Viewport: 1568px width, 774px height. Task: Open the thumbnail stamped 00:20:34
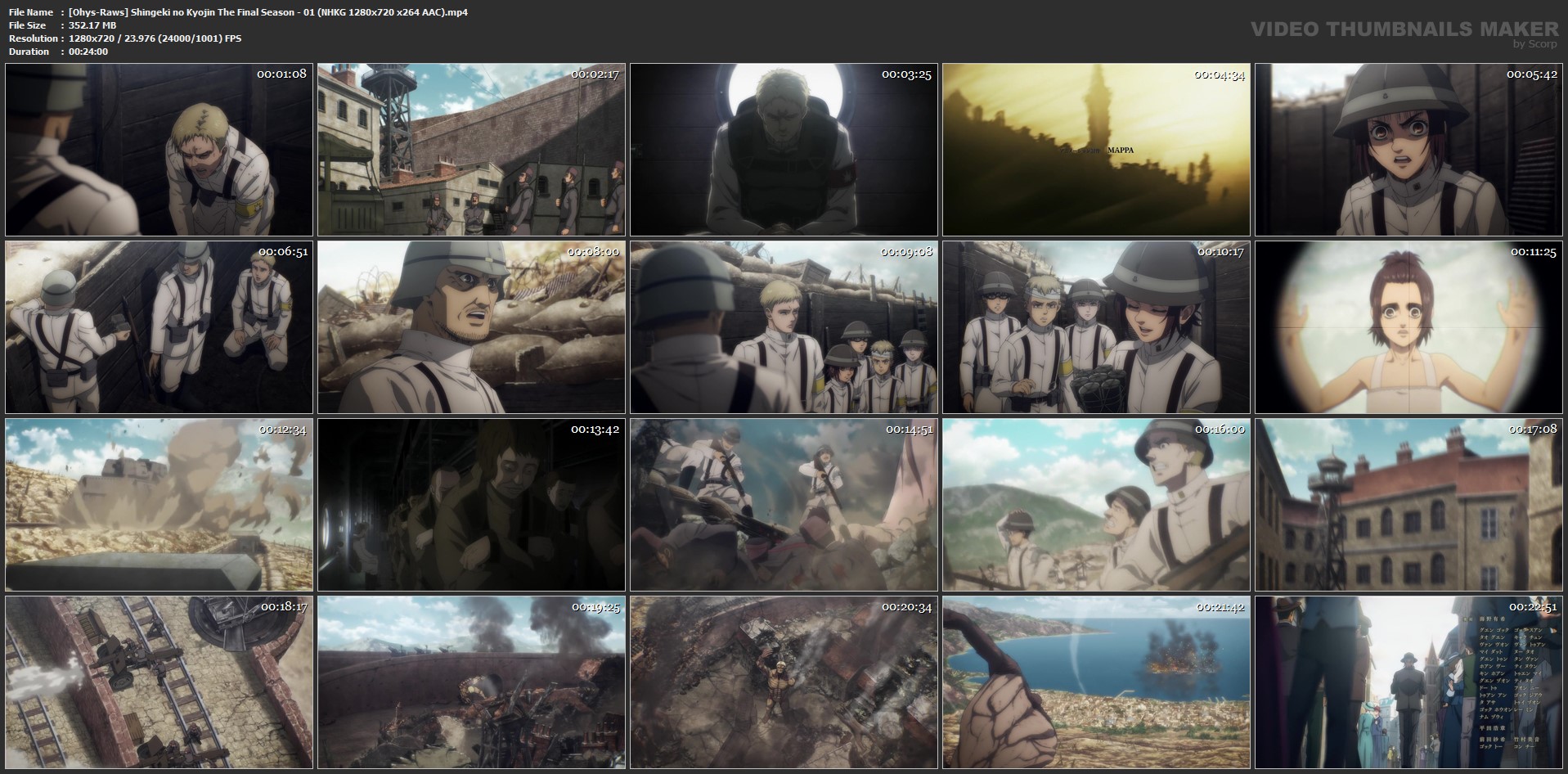pyautogui.click(x=784, y=682)
